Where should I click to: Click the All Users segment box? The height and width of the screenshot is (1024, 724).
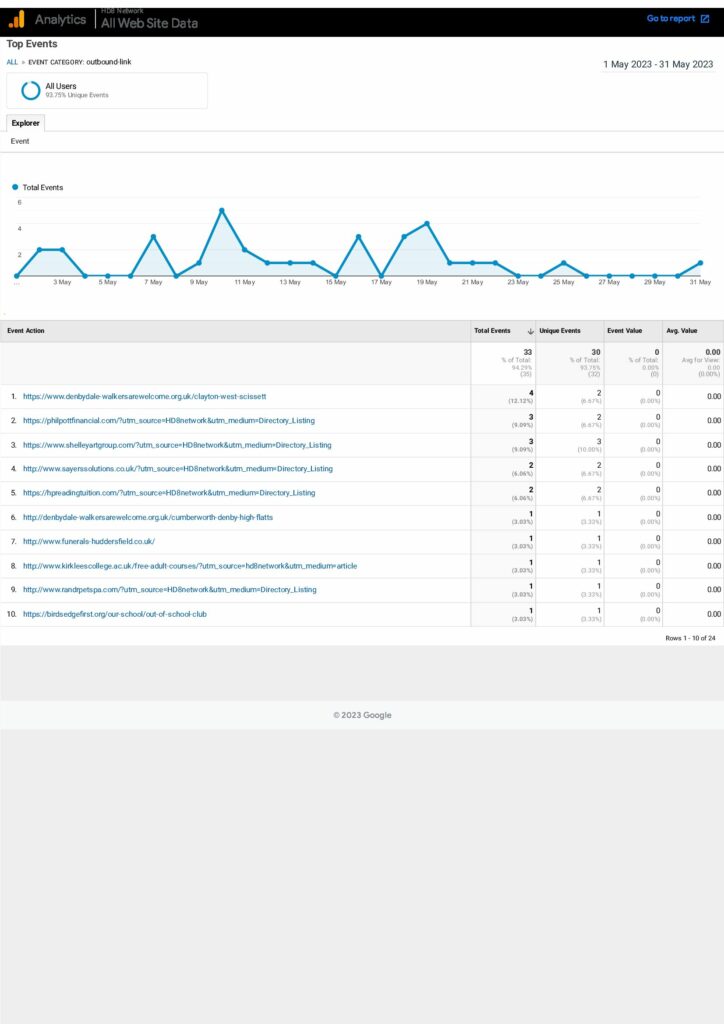107,90
